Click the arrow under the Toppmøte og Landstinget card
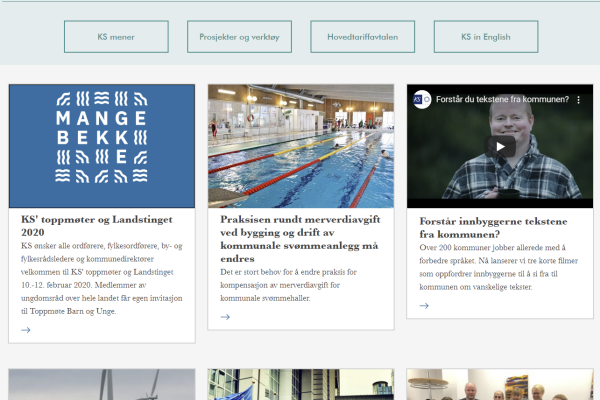Screen dimensions: 600x400 pos(26,330)
